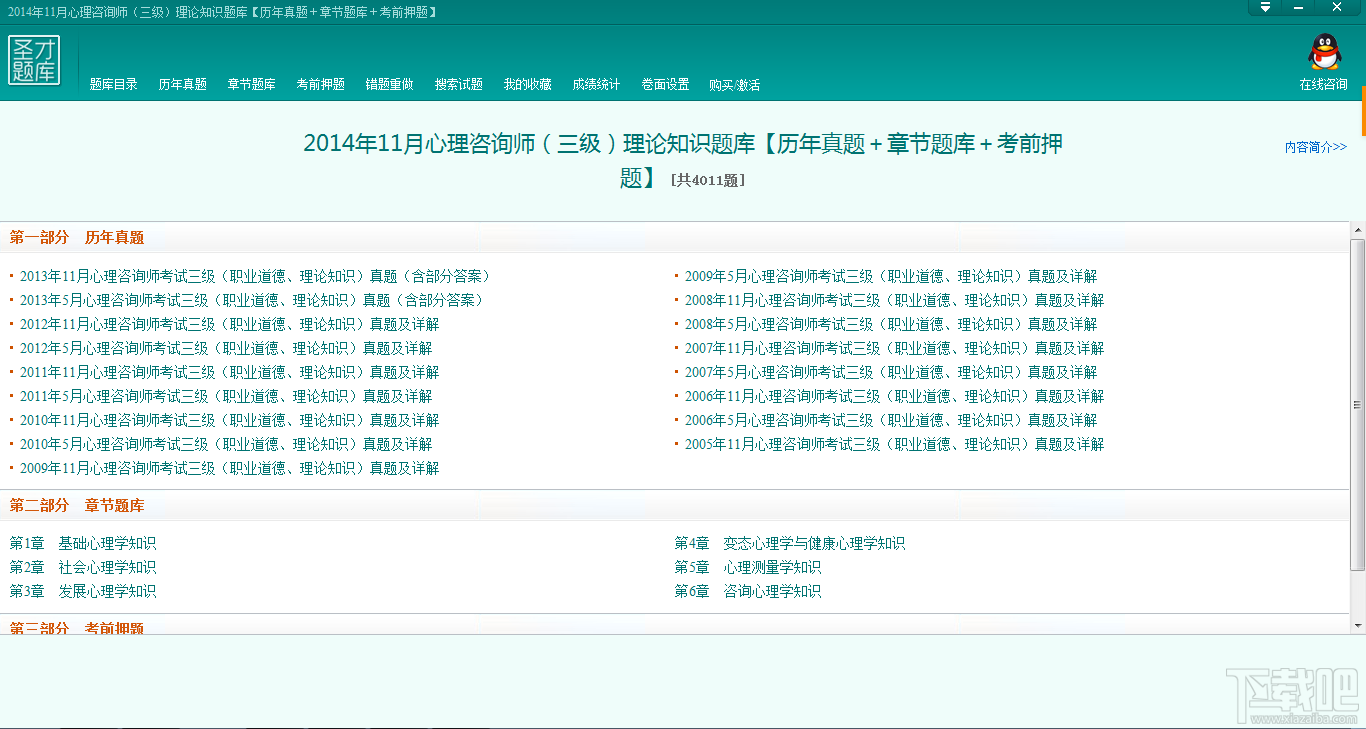Open 2011年5月 真题及详解 link
Screen dimensions: 1366x729
(x=226, y=396)
